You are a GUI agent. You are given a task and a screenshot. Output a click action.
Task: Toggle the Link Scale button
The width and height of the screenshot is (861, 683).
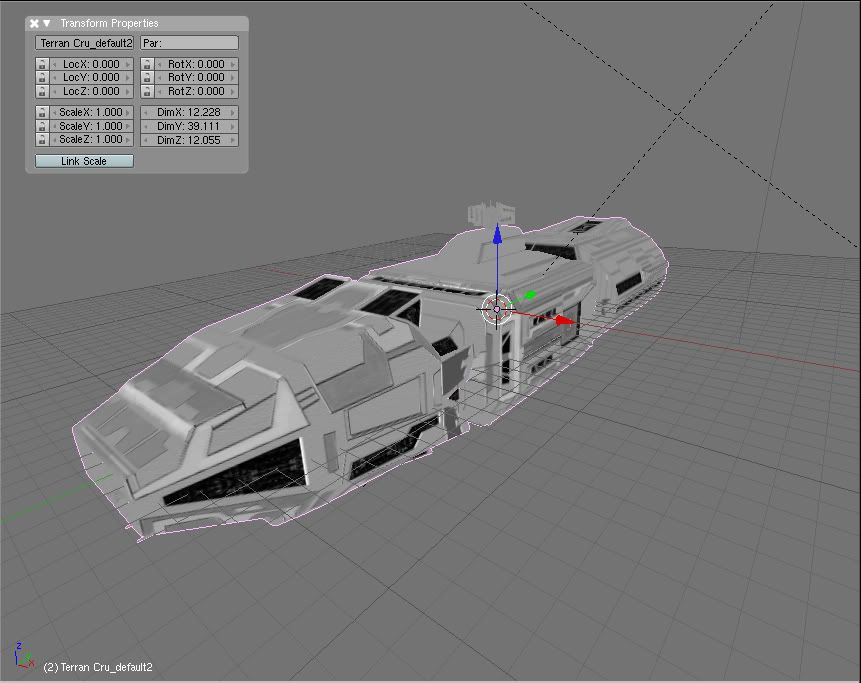(x=85, y=161)
